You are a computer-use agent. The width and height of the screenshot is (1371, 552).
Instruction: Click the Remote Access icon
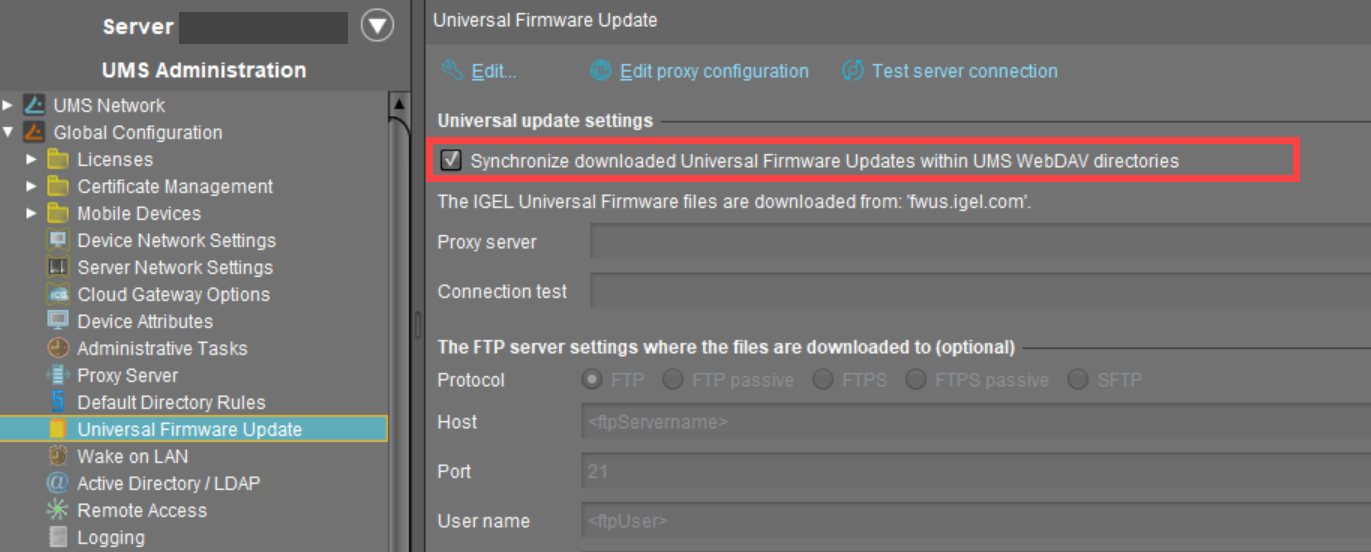[59, 510]
